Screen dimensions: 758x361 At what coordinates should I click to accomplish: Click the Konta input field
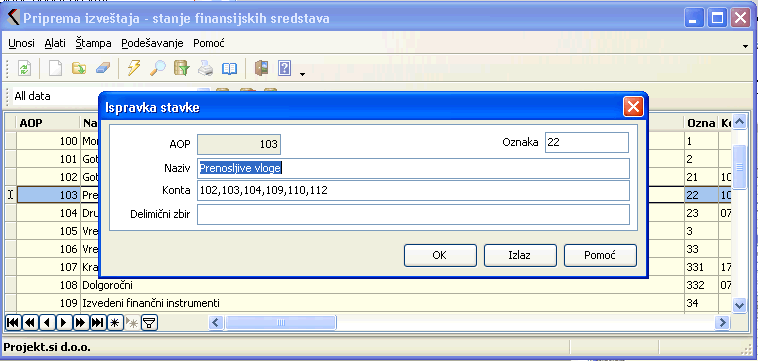tap(413, 191)
